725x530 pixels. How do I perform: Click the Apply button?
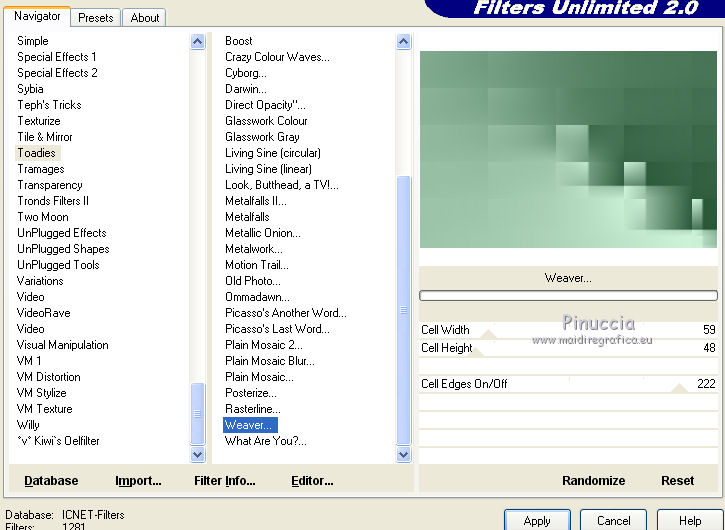537,521
